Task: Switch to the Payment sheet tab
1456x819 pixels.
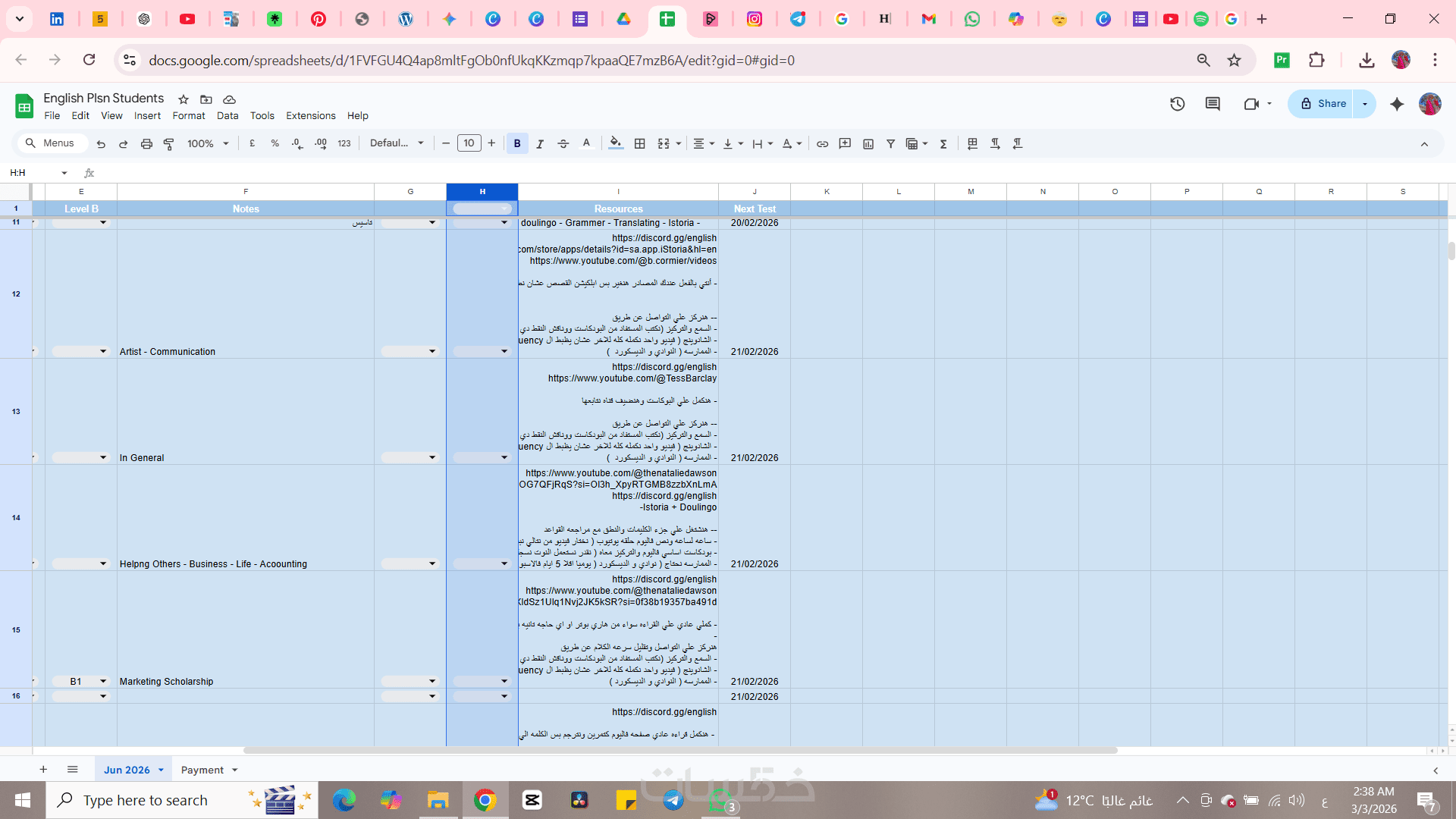Action: click(x=202, y=770)
